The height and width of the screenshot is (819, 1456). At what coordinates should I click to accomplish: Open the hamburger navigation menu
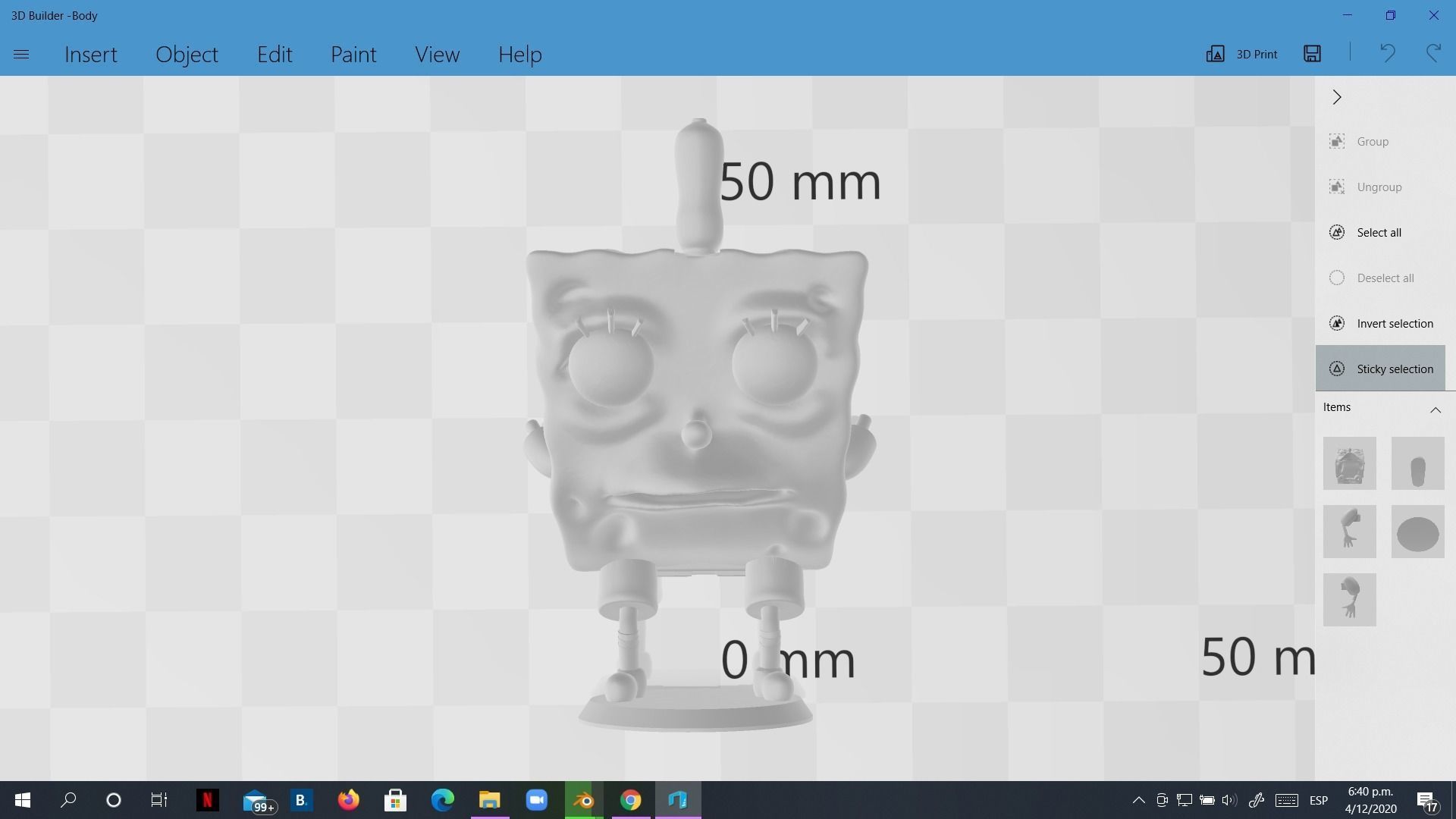point(21,55)
